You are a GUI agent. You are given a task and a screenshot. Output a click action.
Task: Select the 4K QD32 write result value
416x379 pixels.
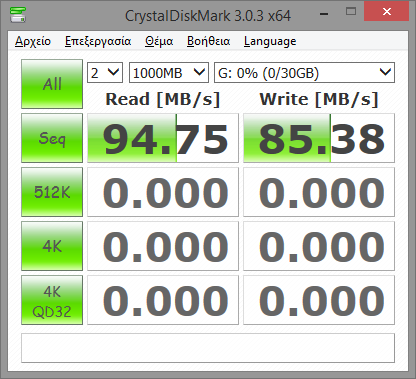click(x=319, y=300)
